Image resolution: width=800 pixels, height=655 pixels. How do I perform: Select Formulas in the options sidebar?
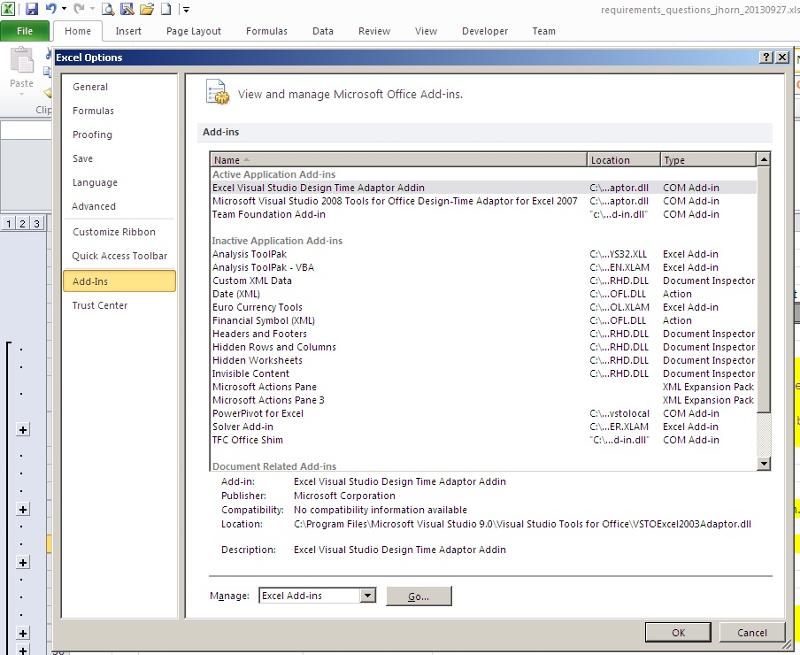pyautogui.click(x=119, y=111)
